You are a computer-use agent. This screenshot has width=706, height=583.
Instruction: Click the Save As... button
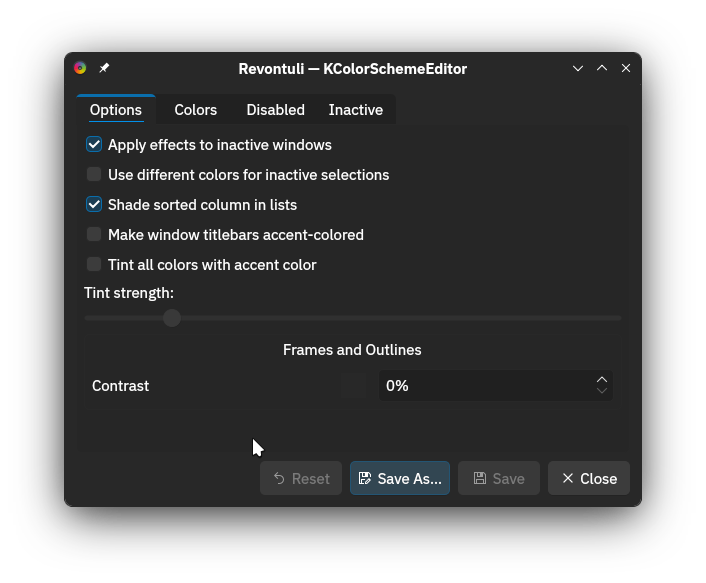point(400,478)
